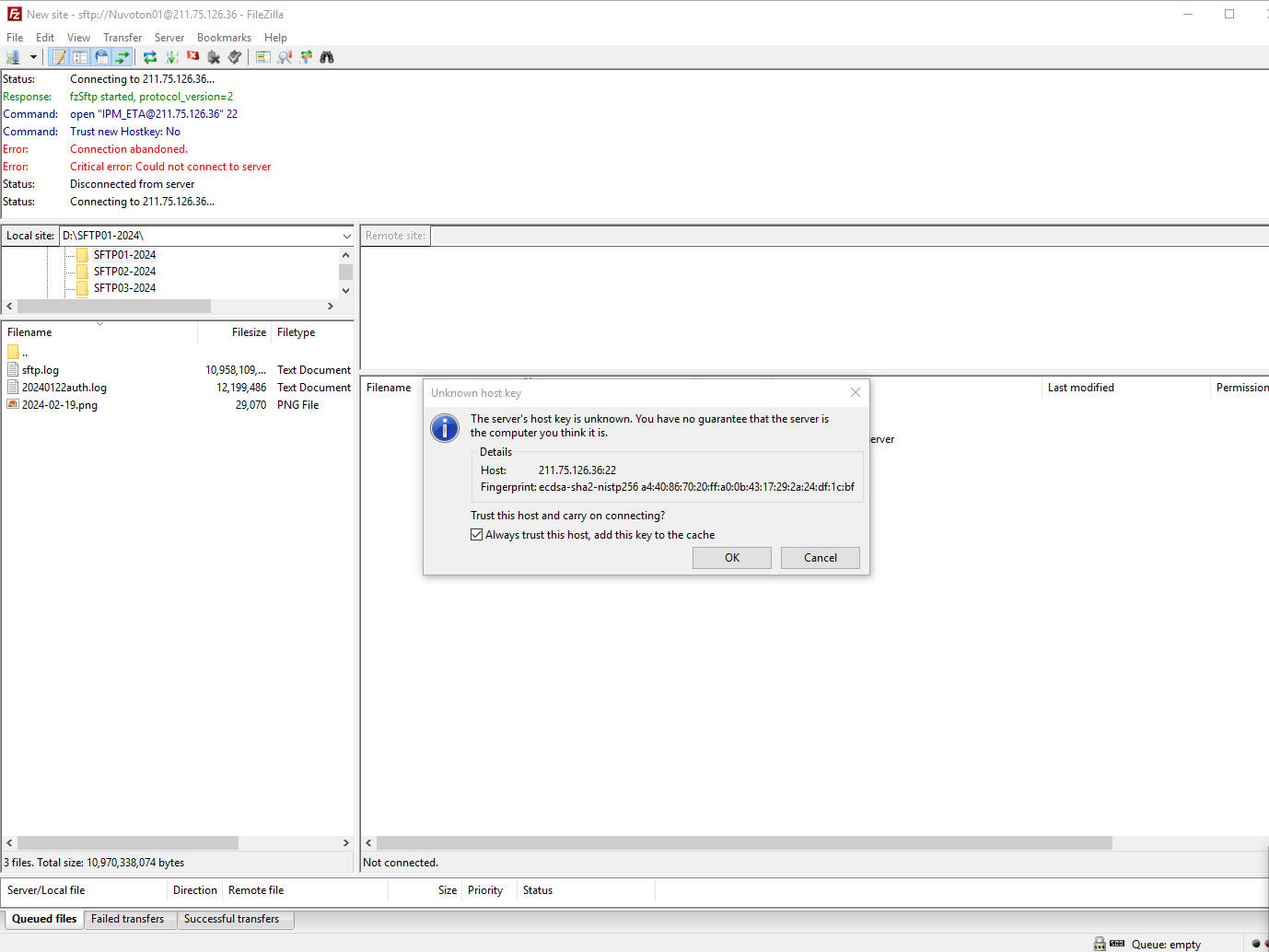Open the directory comparison icon

[x=285, y=57]
